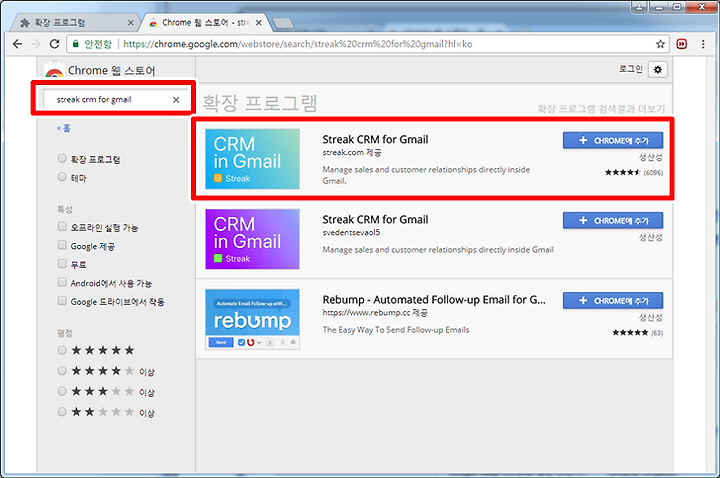Open 확장 프로그램 검색결과 더보기 link
This screenshot has height=478, width=720.
[601, 109]
